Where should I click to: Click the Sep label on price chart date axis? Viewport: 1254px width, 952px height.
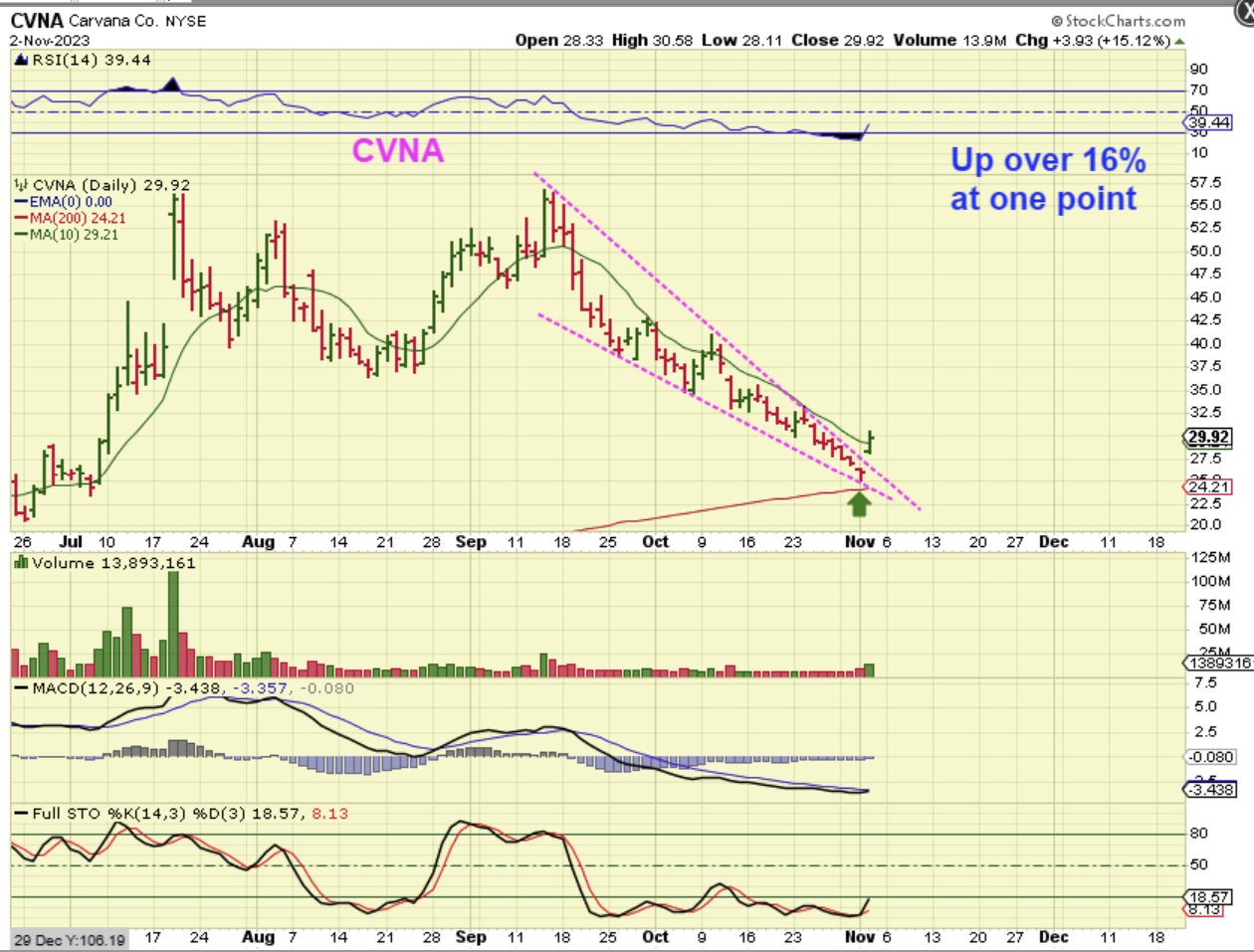(471, 542)
